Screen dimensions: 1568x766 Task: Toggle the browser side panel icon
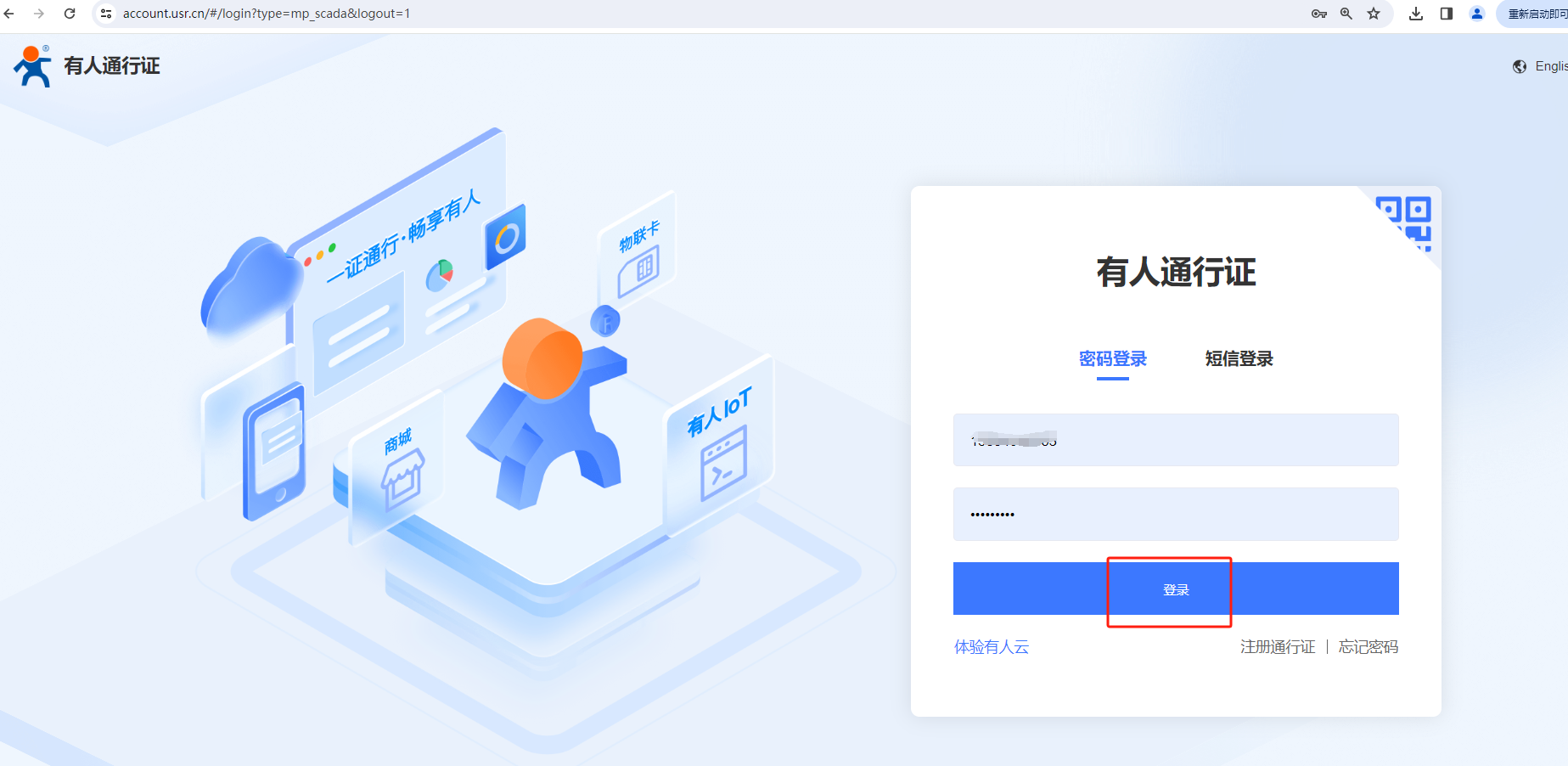[x=1447, y=14]
